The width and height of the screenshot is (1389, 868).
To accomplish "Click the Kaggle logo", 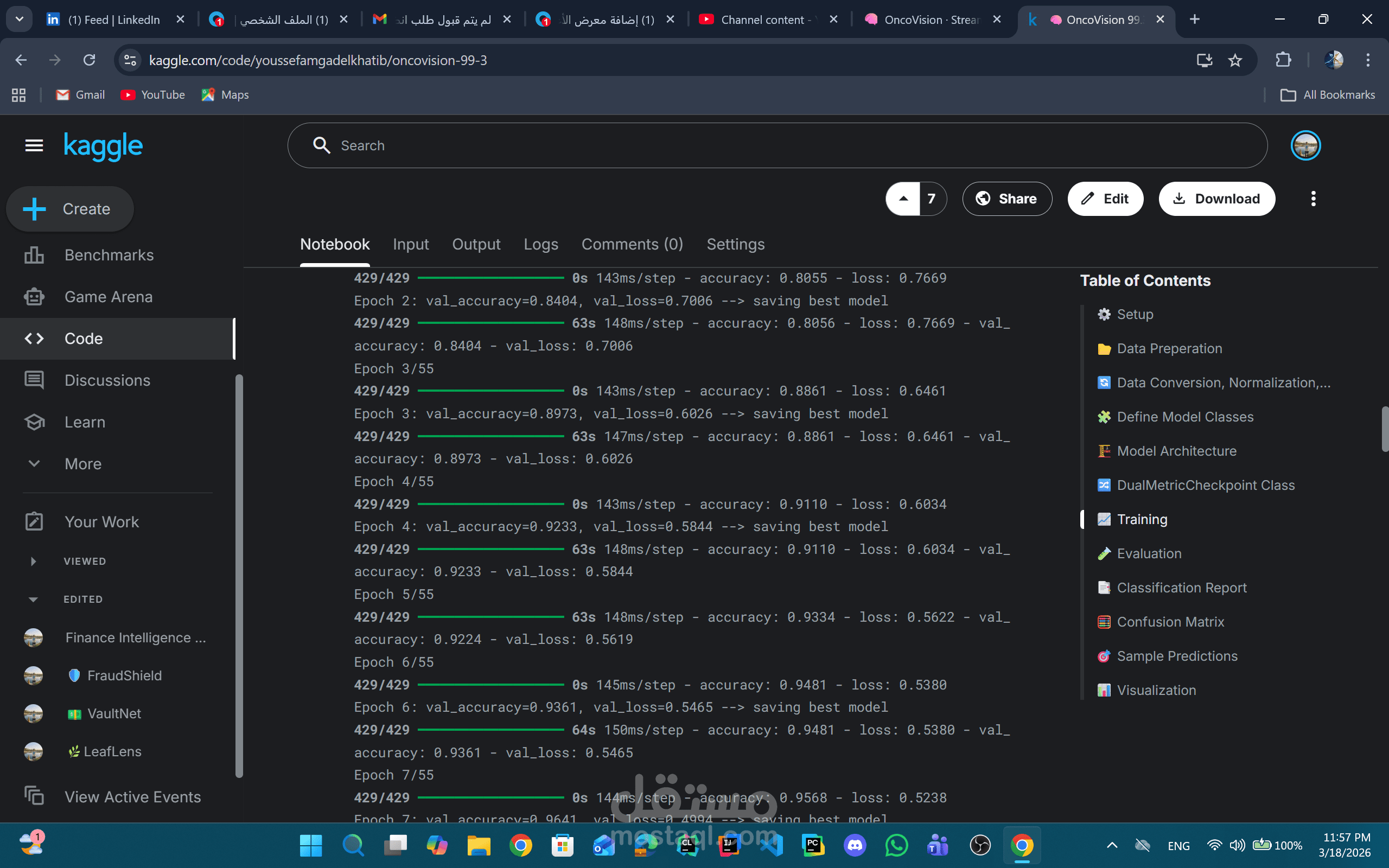I will click(x=103, y=146).
